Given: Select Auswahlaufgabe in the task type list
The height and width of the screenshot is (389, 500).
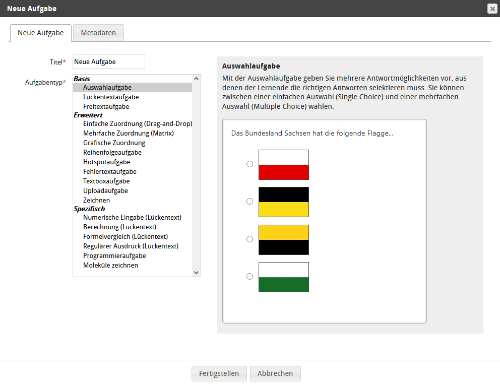Looking at the screenshot, I should point(132,87).
